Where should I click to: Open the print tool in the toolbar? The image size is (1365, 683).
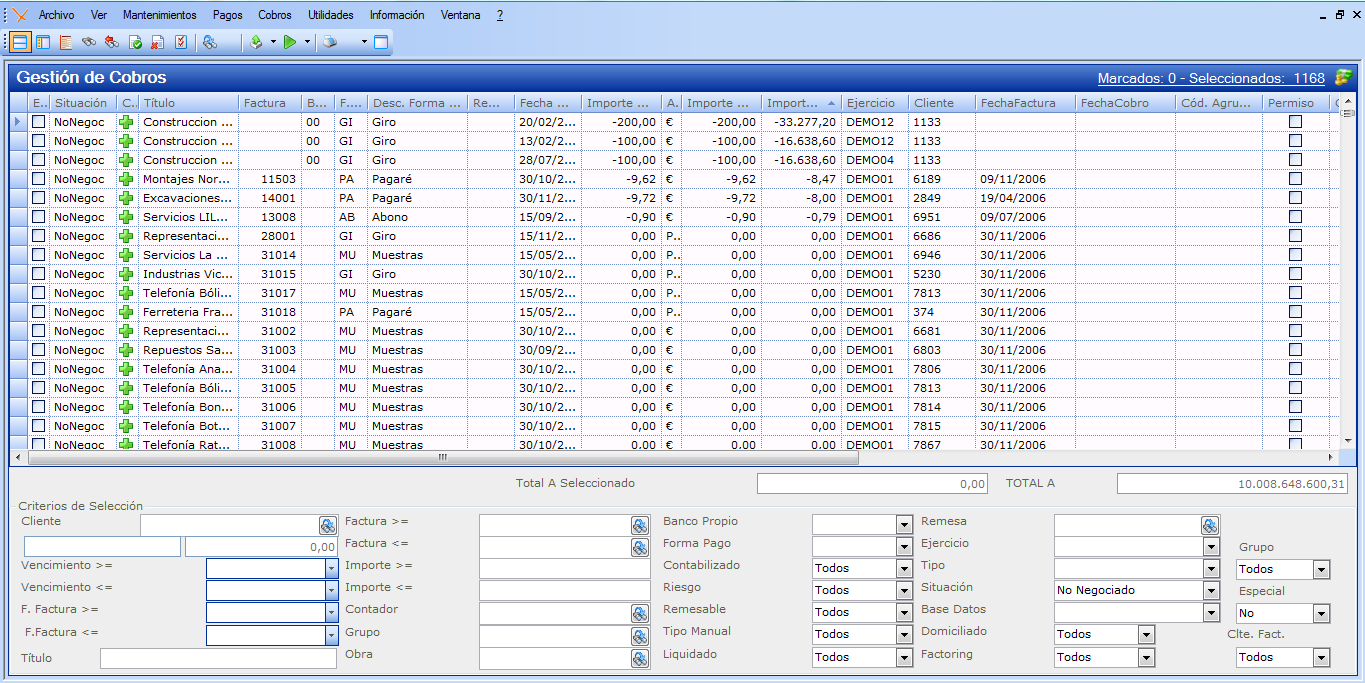click(331, 42)
